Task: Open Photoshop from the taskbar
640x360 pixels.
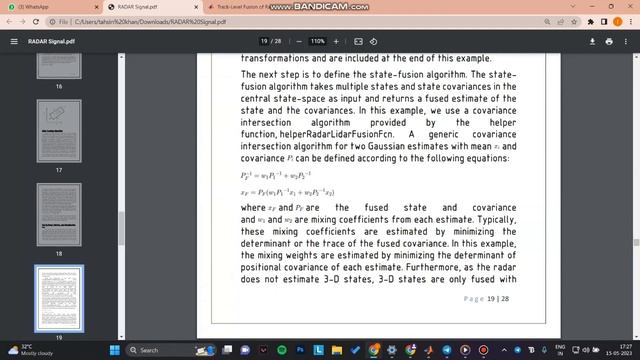Action: [300, 350]
